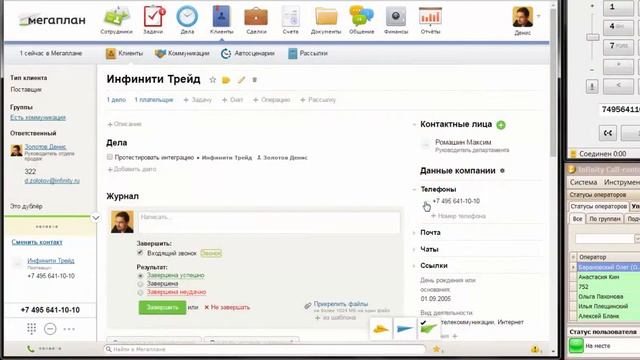Open the softphone keypad grid icon
The height and width of the screenshot is (360, 640).
click(31, 329)
